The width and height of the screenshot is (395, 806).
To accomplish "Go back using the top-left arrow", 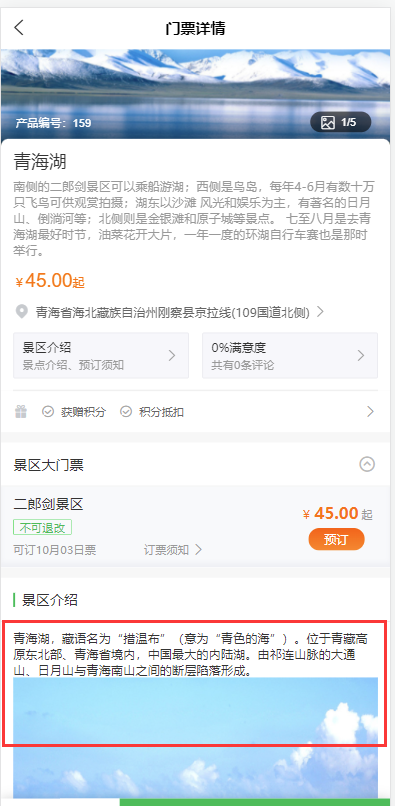I will 19,27.
